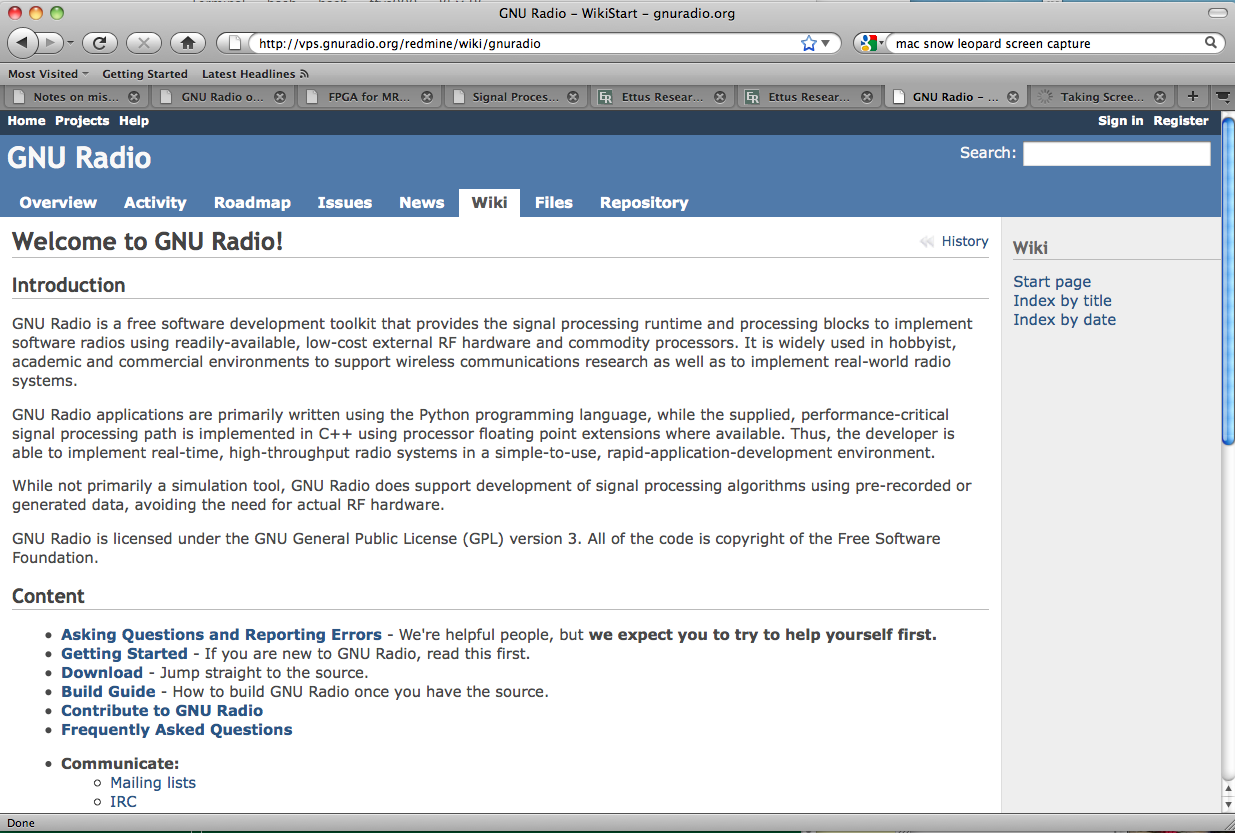The width and height of the screenshot is (1235, 833).
Task: Open the sidebar Index by title link
Action: 1062,301
